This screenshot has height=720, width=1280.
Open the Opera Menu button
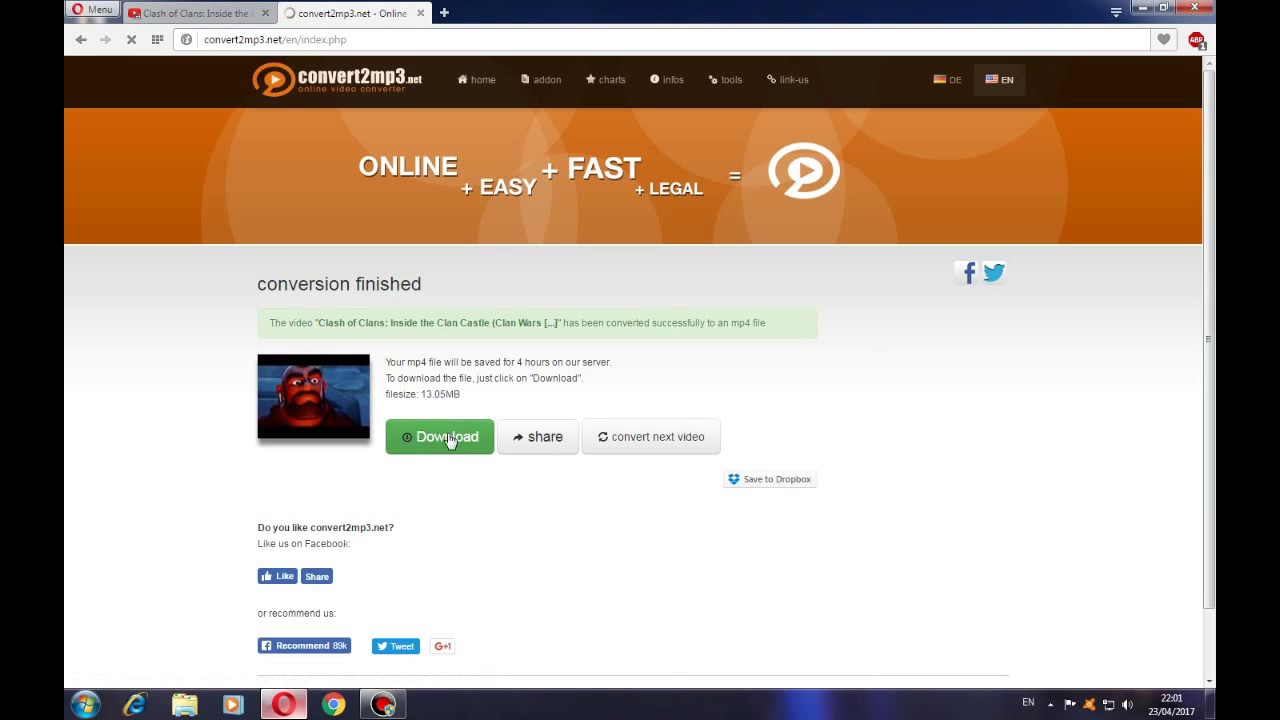[x=92, y=10]
